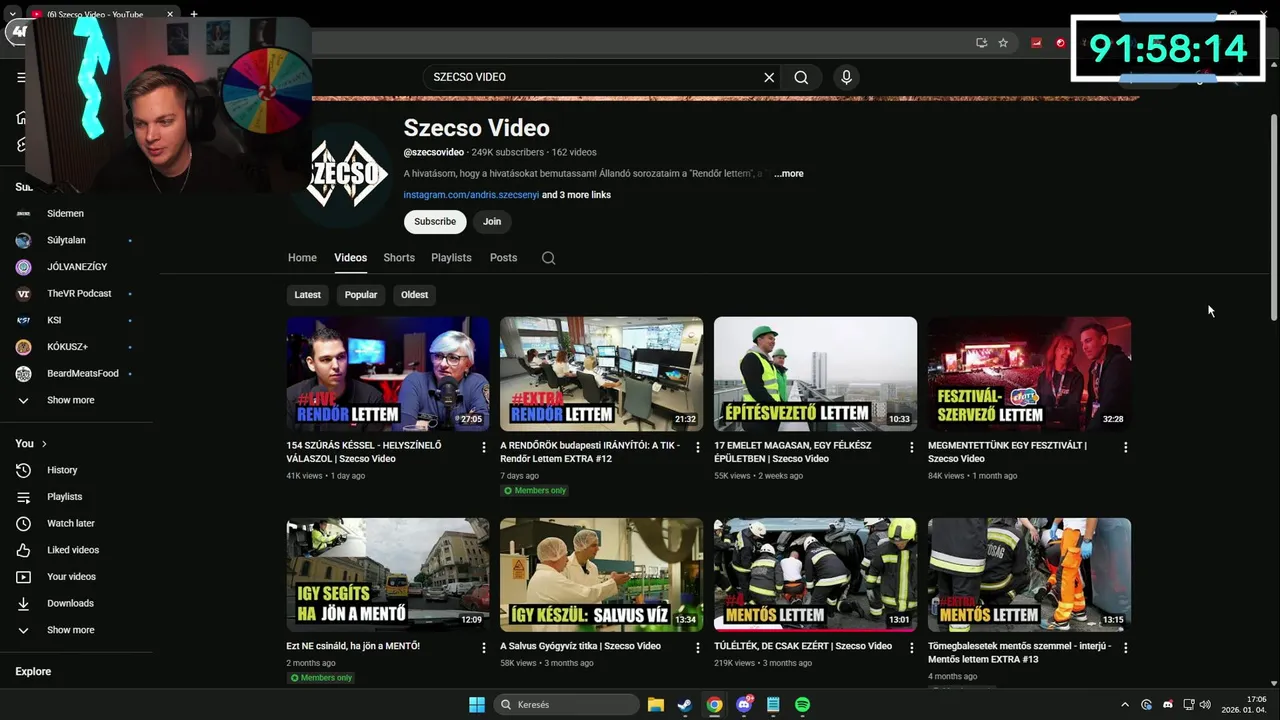The height and width of the screenshot is (720, 1280).
Task: Select the Videos tab
Action: tap(350, 258)
